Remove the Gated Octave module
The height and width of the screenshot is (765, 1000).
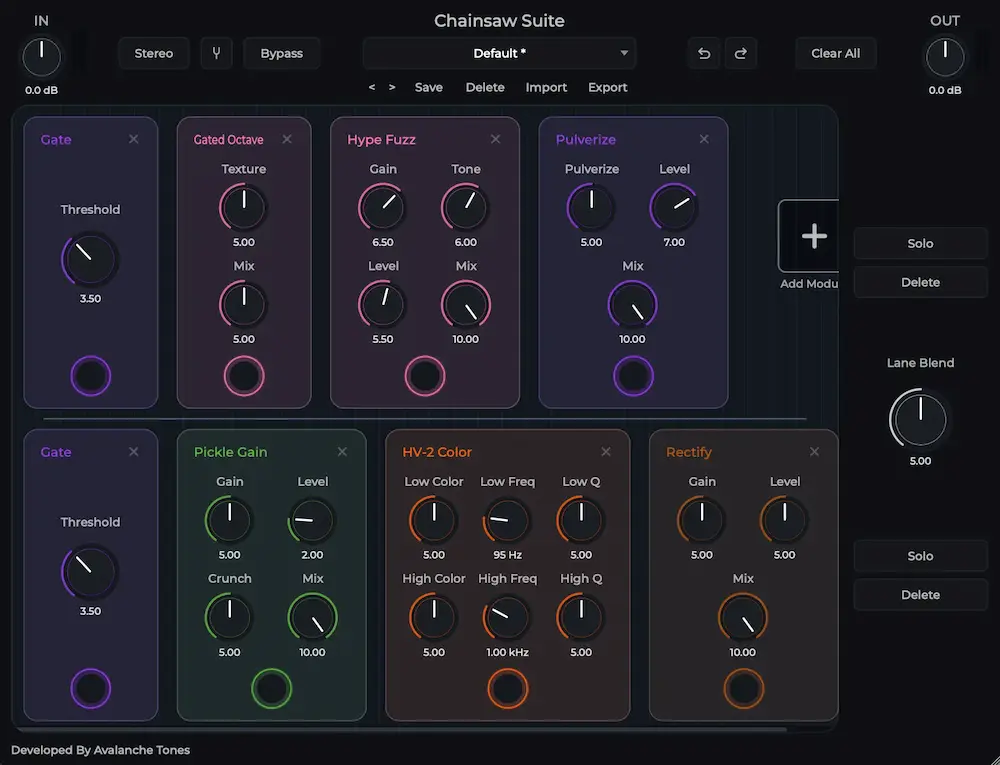point(287,139)
